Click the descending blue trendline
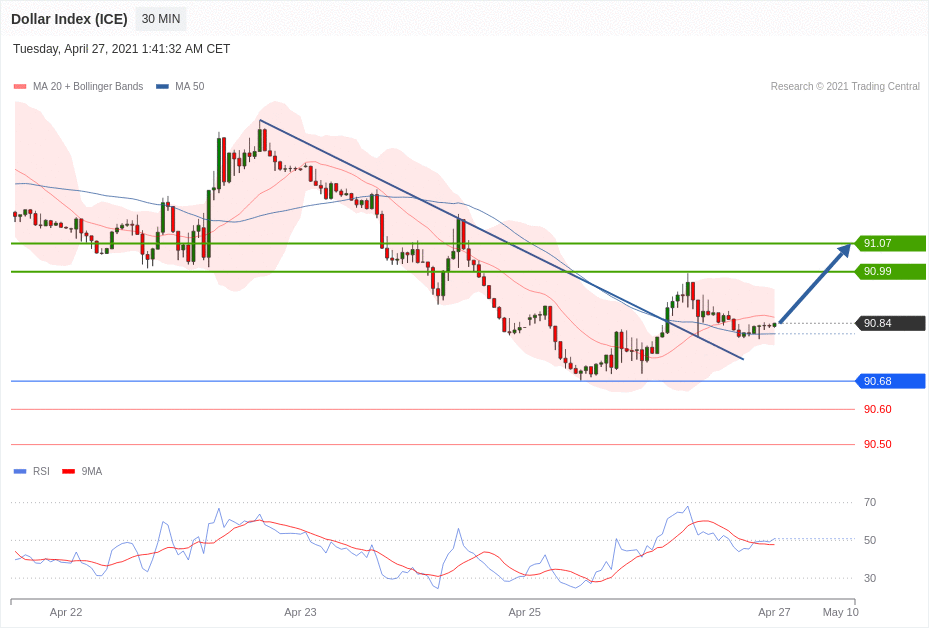 click(x=500, y=239)
